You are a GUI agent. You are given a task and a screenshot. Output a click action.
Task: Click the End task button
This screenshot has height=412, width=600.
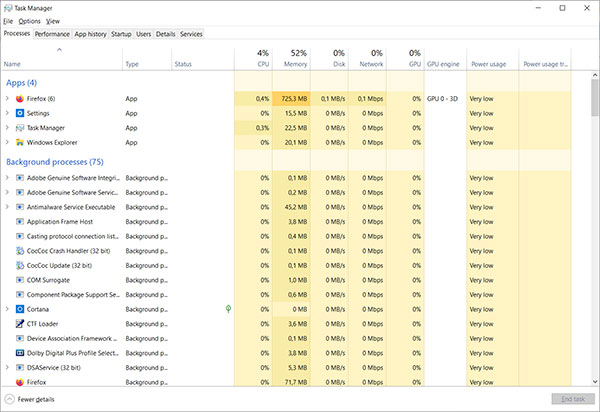tap(573, 399)
